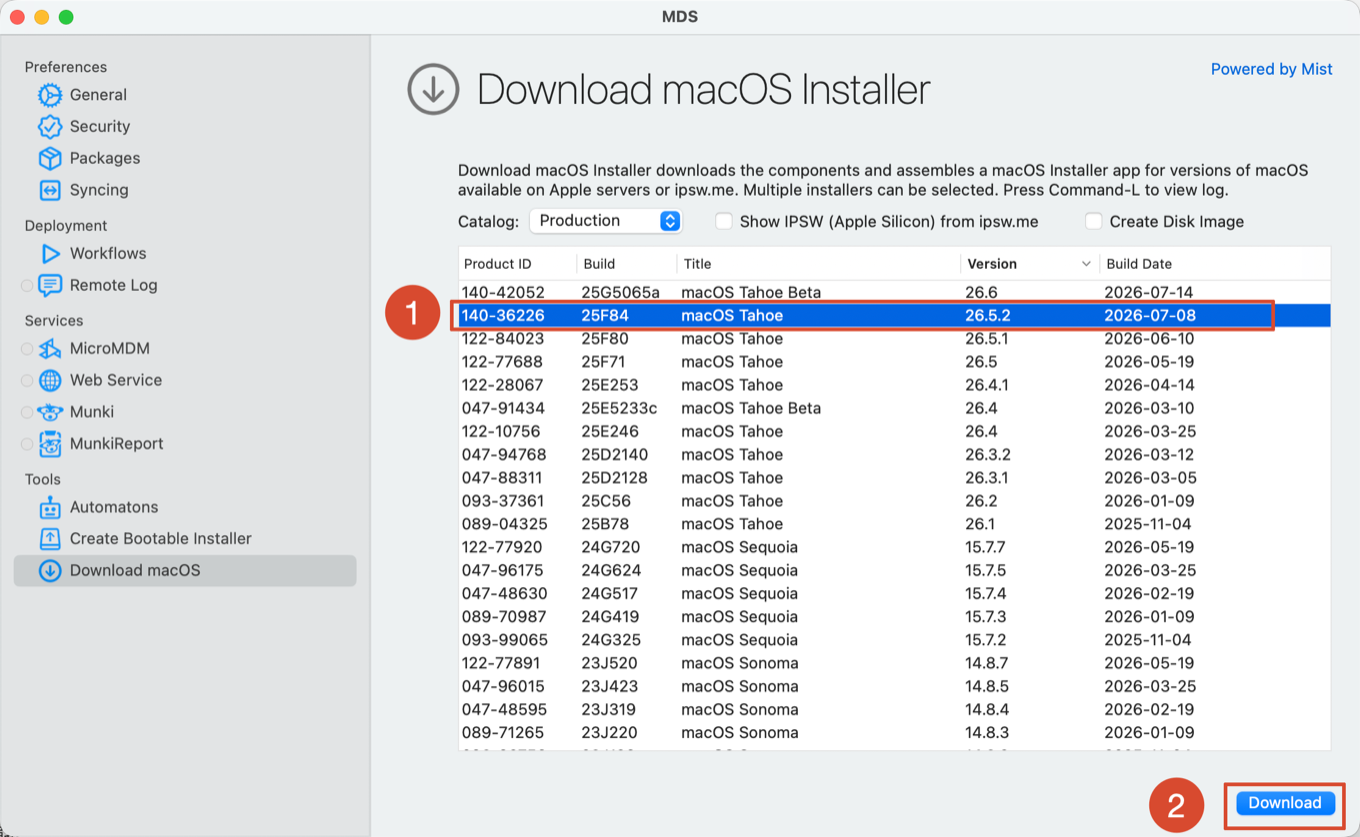Click the Download button
This screenshot has height=837, width=1360.
pos(1285,803)
